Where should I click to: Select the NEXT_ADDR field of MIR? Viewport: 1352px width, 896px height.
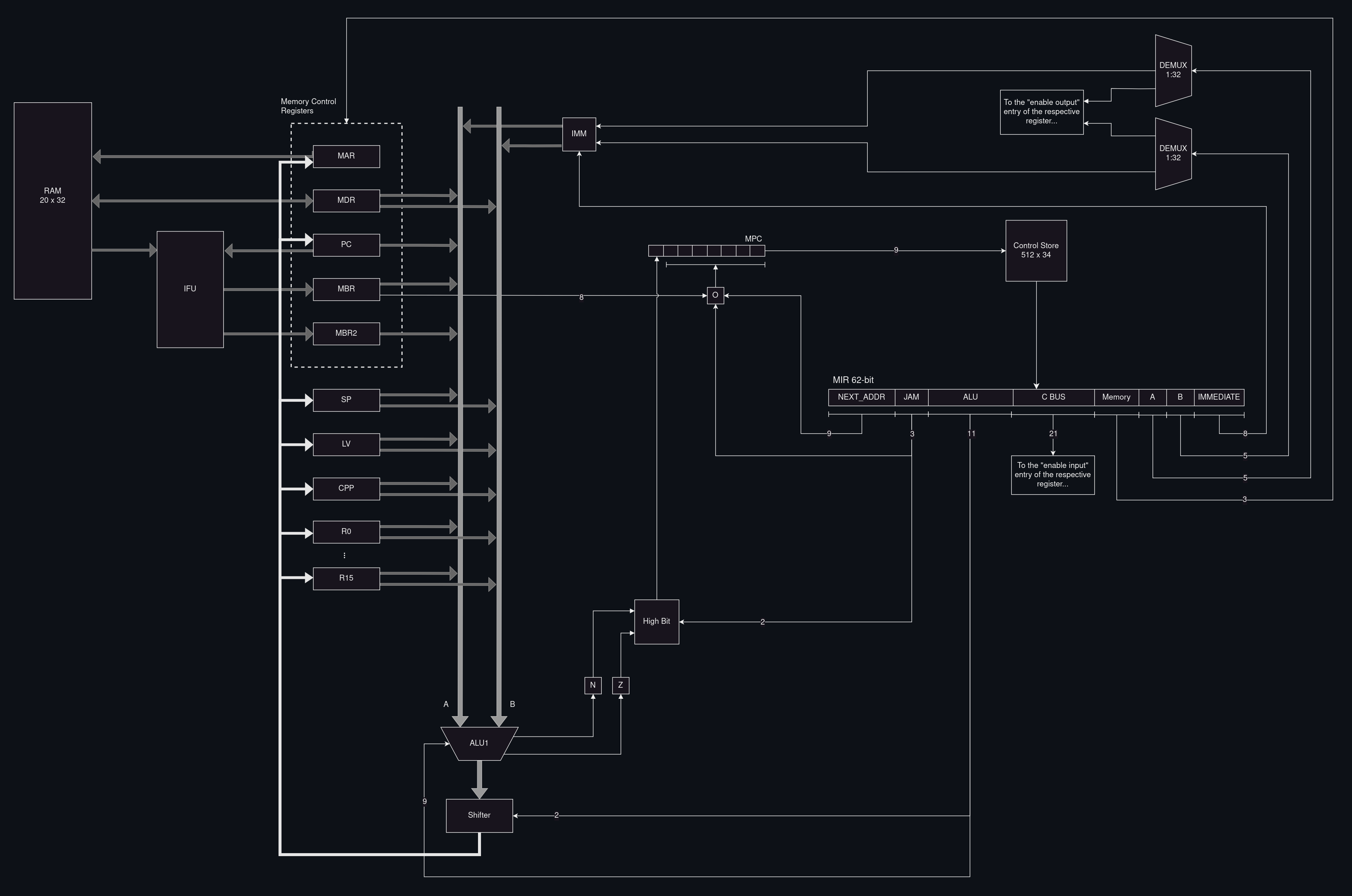(861, 397)
